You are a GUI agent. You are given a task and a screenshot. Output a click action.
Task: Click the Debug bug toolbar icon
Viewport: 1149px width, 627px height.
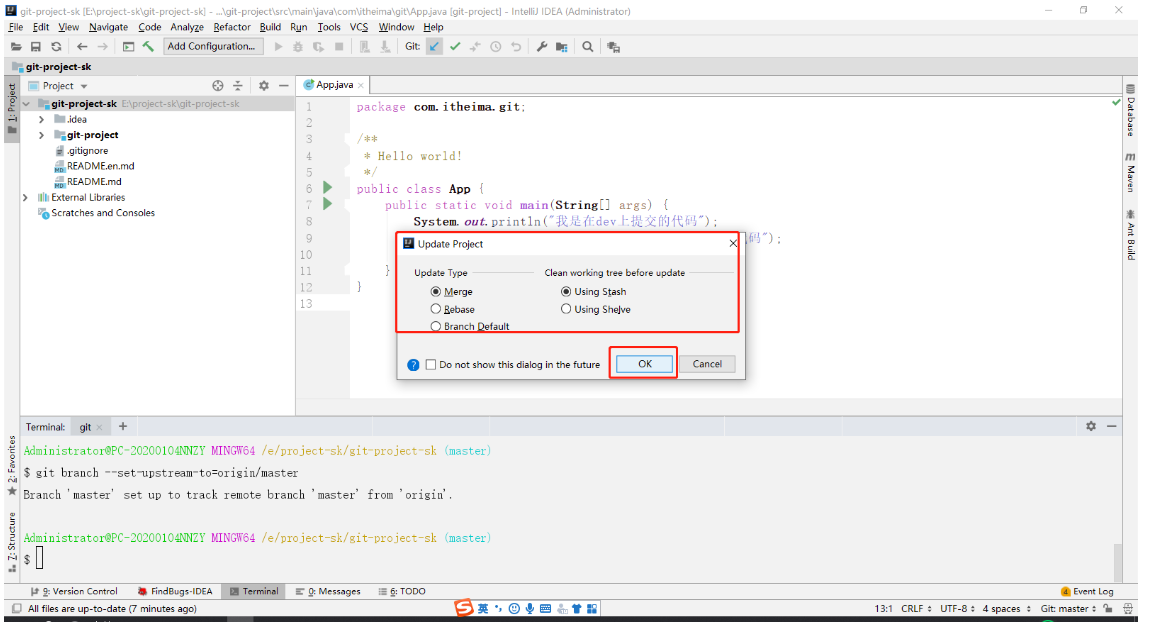298,47
